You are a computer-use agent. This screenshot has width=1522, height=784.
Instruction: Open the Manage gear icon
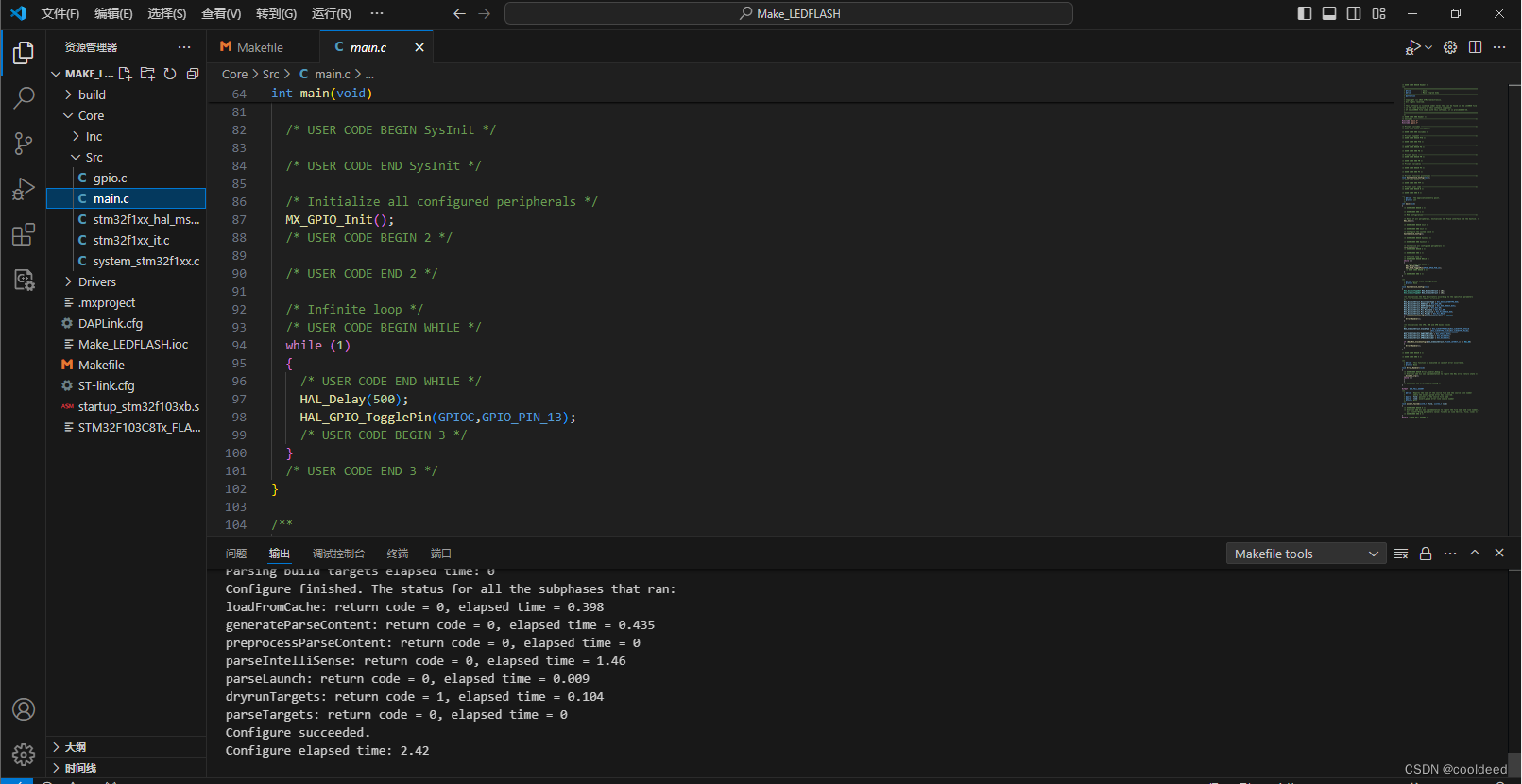[x=24, y=754]
